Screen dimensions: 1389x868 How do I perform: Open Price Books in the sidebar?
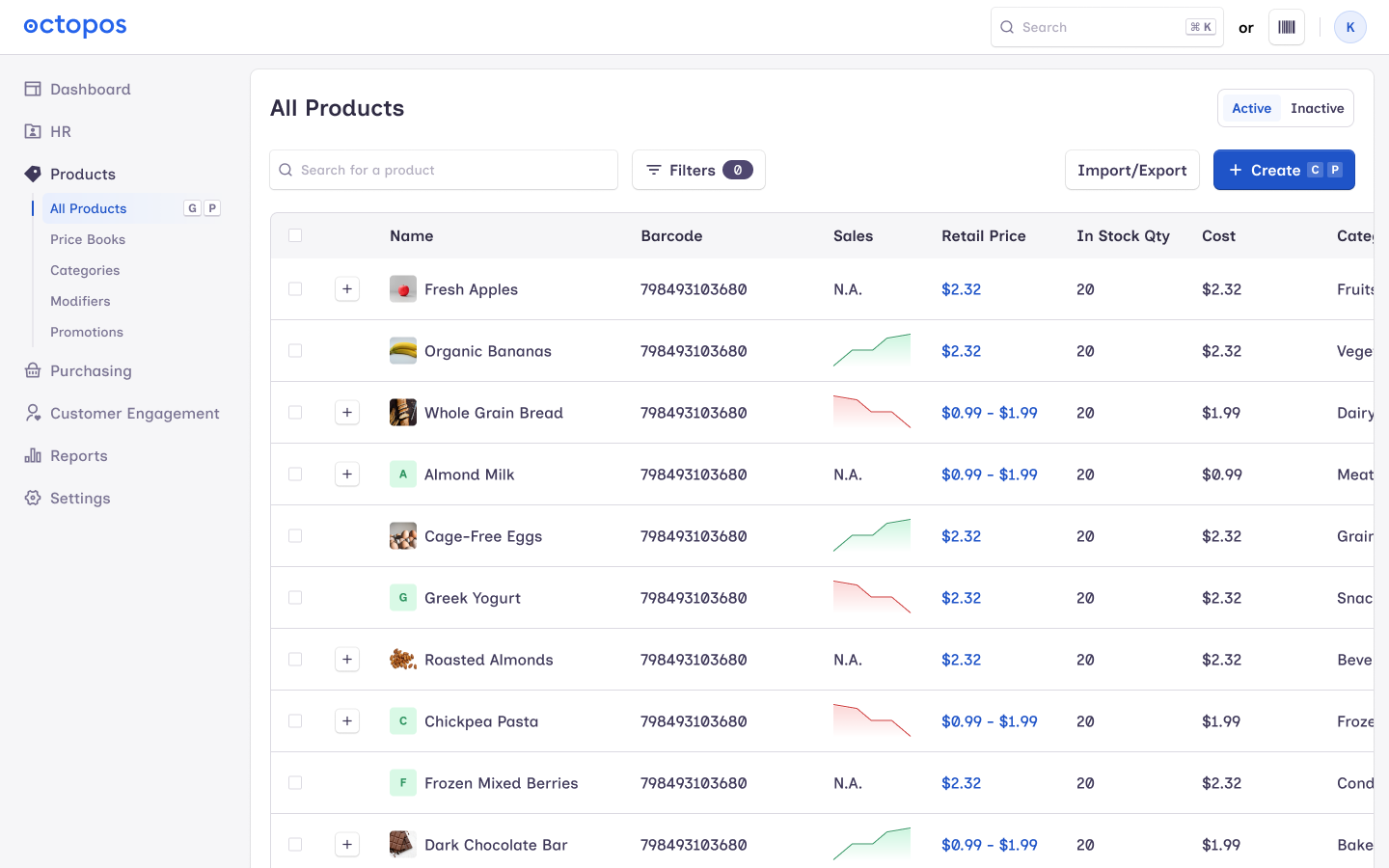click(x=88, y=239)
